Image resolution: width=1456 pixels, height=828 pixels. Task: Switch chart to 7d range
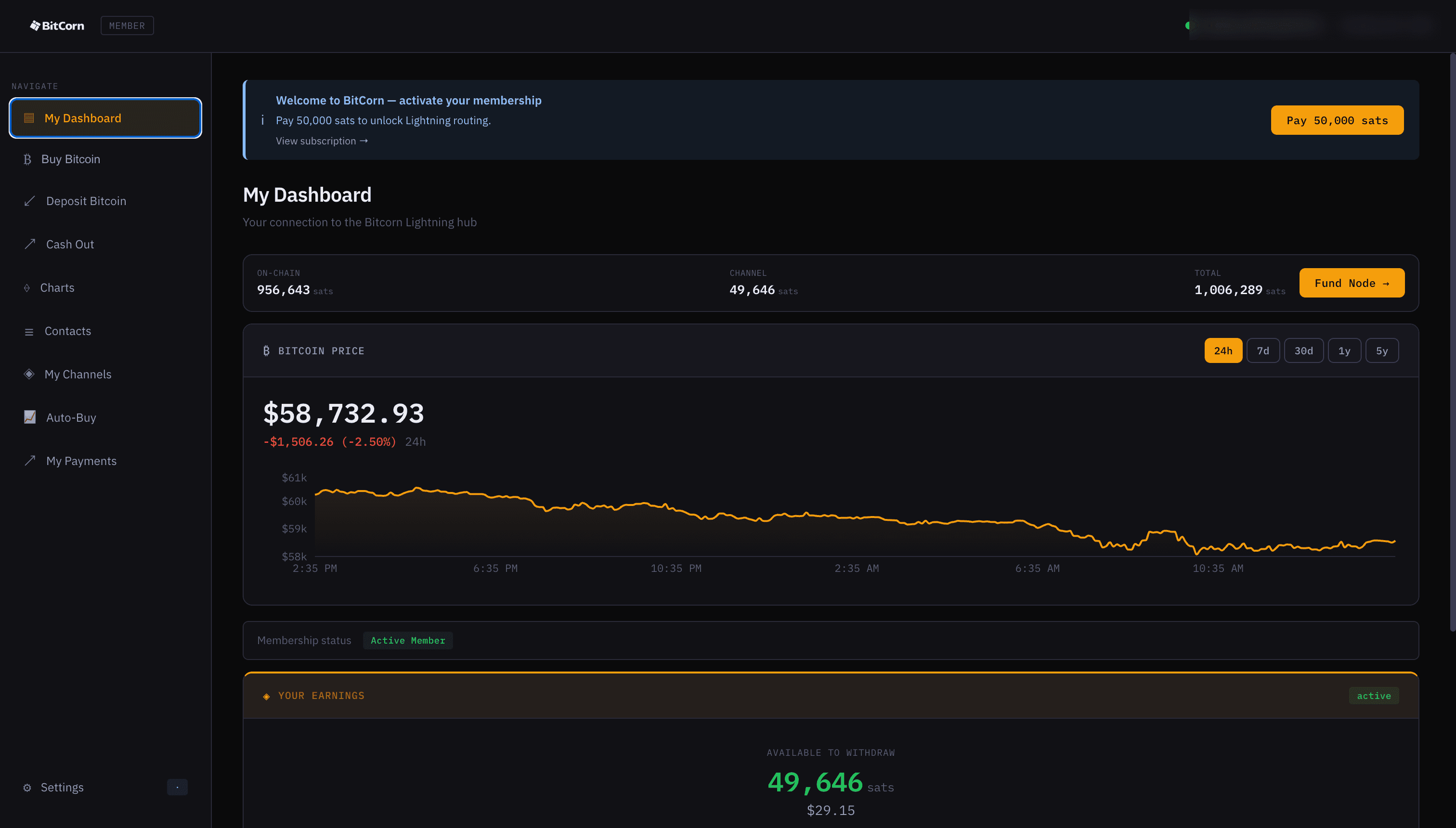[x=1262, y=351]
